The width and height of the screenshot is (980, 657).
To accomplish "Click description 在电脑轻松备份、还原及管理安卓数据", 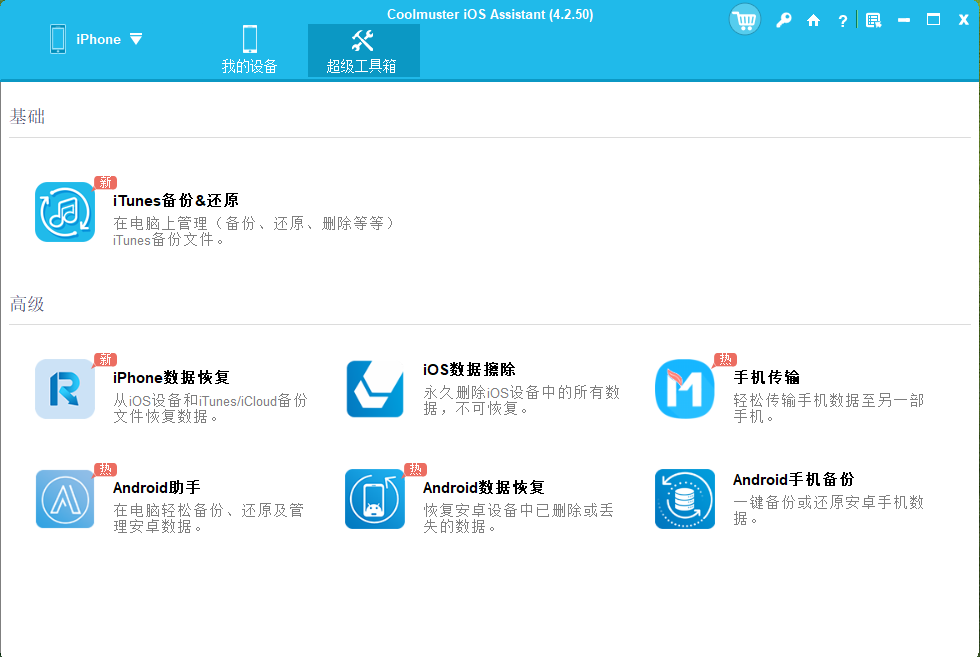I will [x=208, y=518].
